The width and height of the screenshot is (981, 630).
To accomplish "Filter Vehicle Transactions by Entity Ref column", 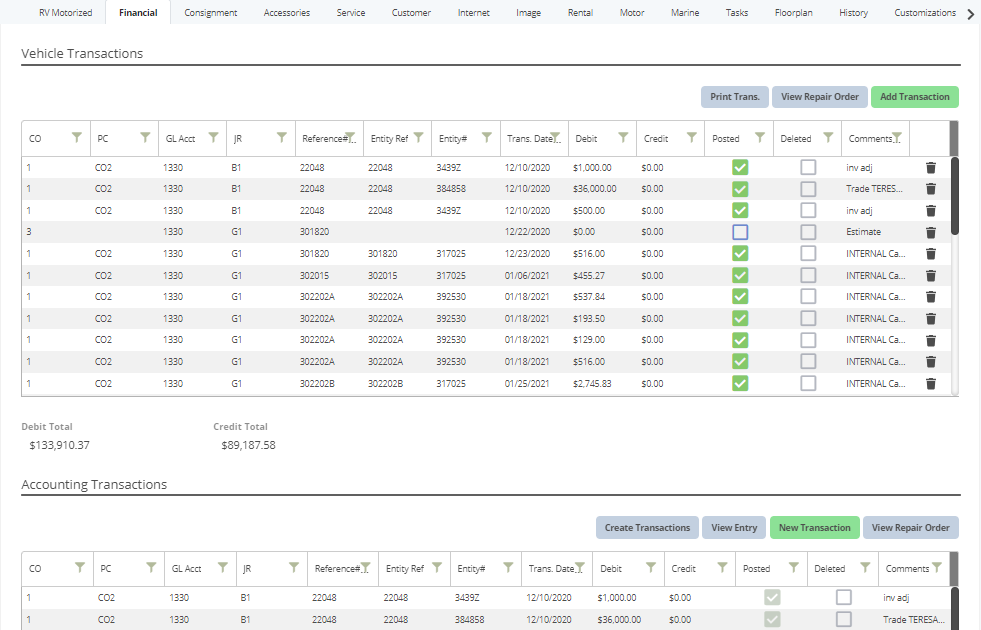I will point(419,138).
